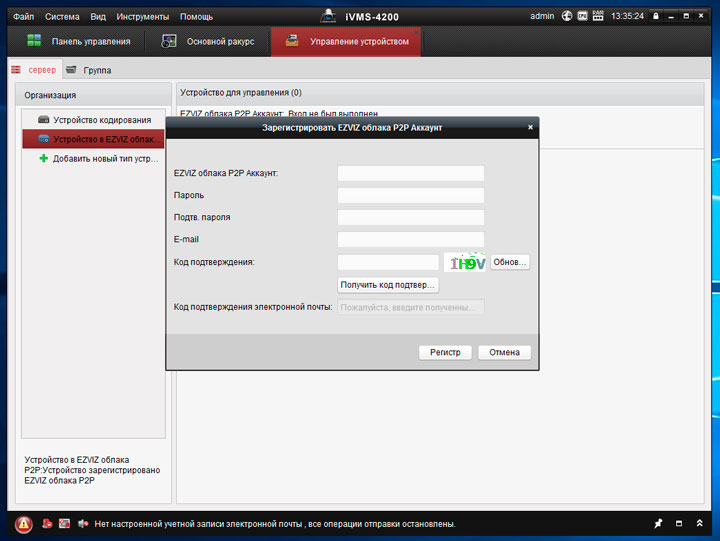Click the Пароль input field
This screenshot has height=541, width=720.
(411, 195)
